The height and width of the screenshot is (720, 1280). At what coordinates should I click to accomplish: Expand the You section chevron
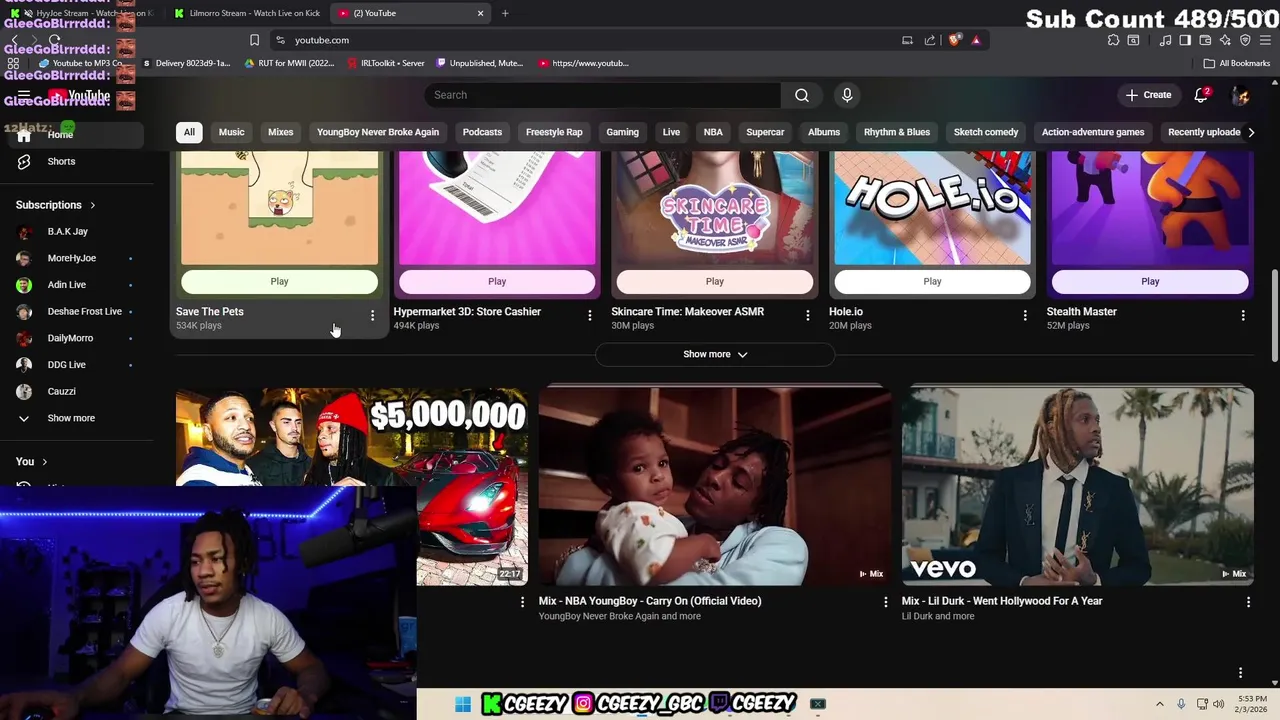(x=45, y=462)
